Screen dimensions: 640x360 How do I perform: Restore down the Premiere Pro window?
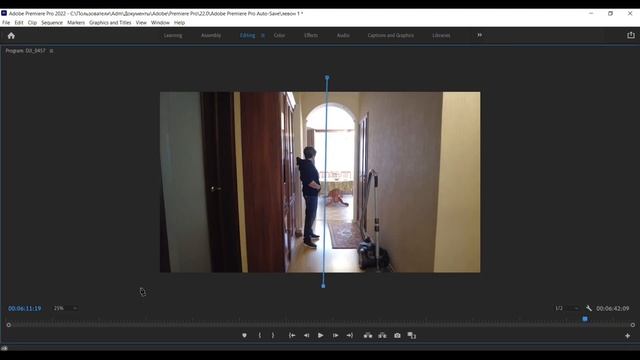[610, 13]
